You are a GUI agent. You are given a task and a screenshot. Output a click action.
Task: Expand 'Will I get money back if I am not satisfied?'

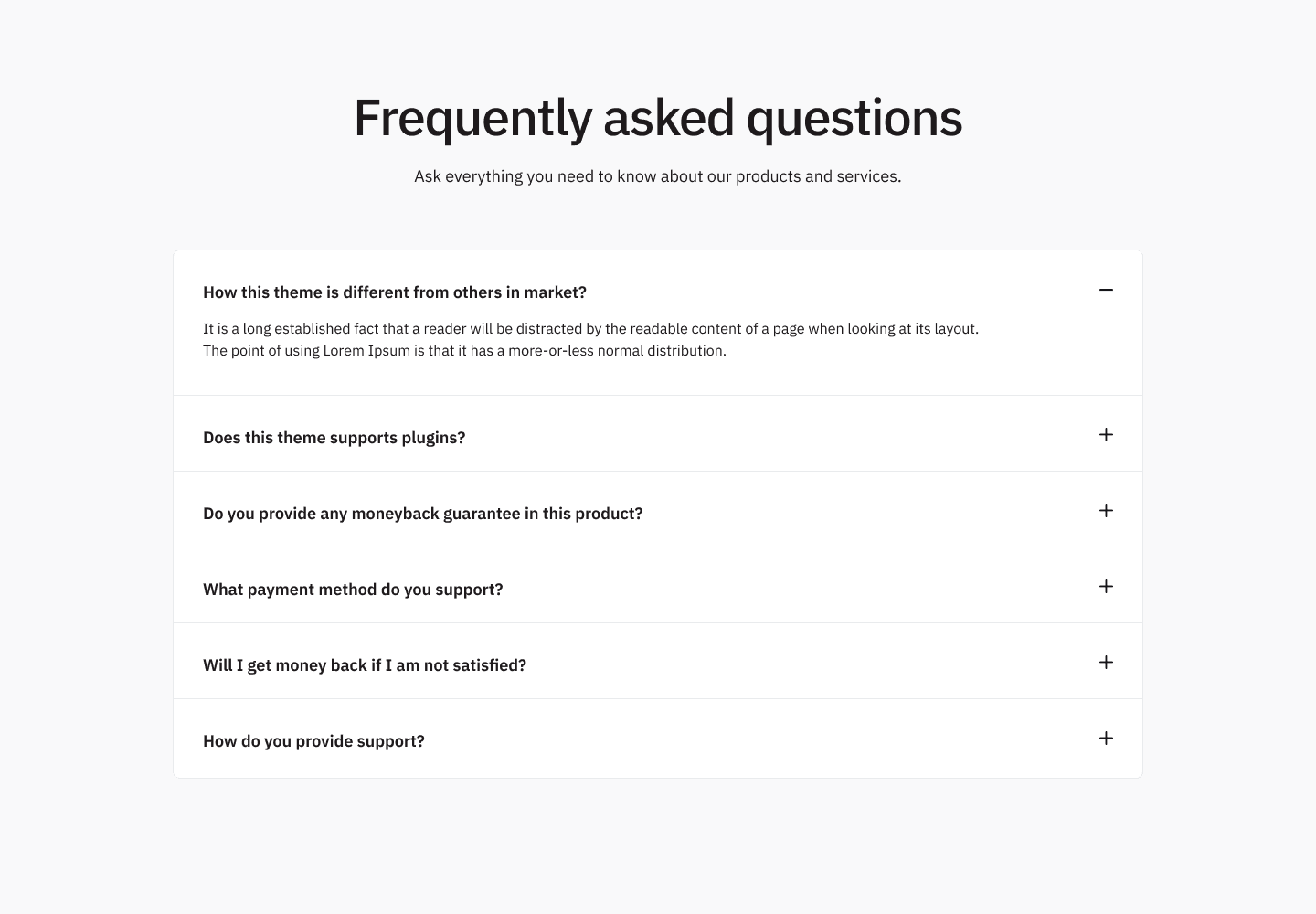pos(365,664)
